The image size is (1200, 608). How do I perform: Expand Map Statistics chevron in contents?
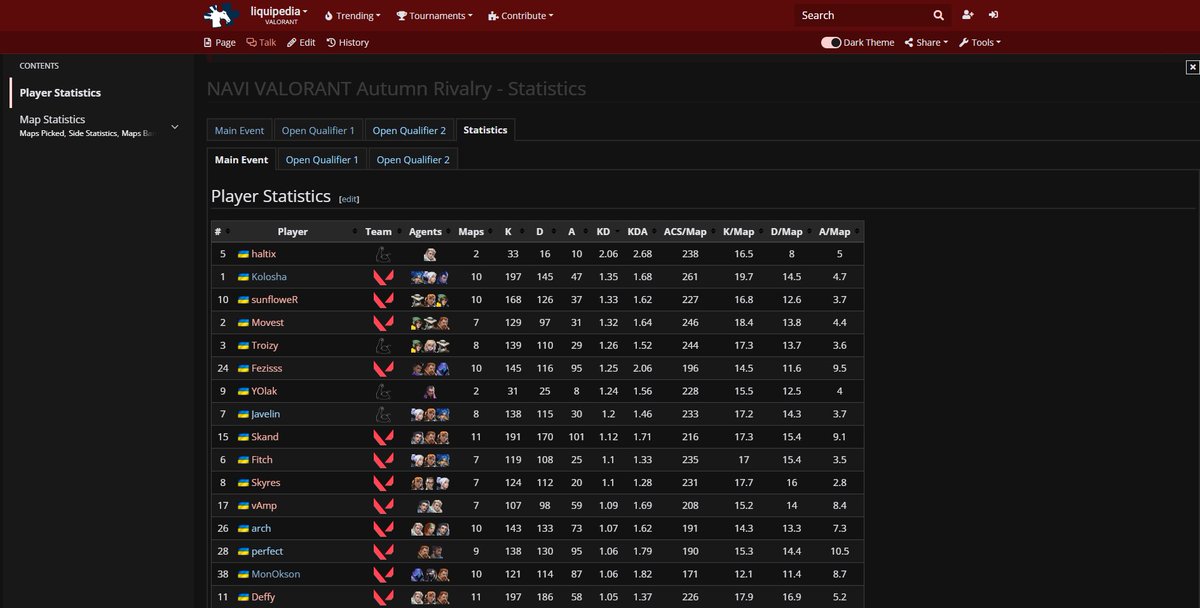pyautogui.click(x=175, y=127)
